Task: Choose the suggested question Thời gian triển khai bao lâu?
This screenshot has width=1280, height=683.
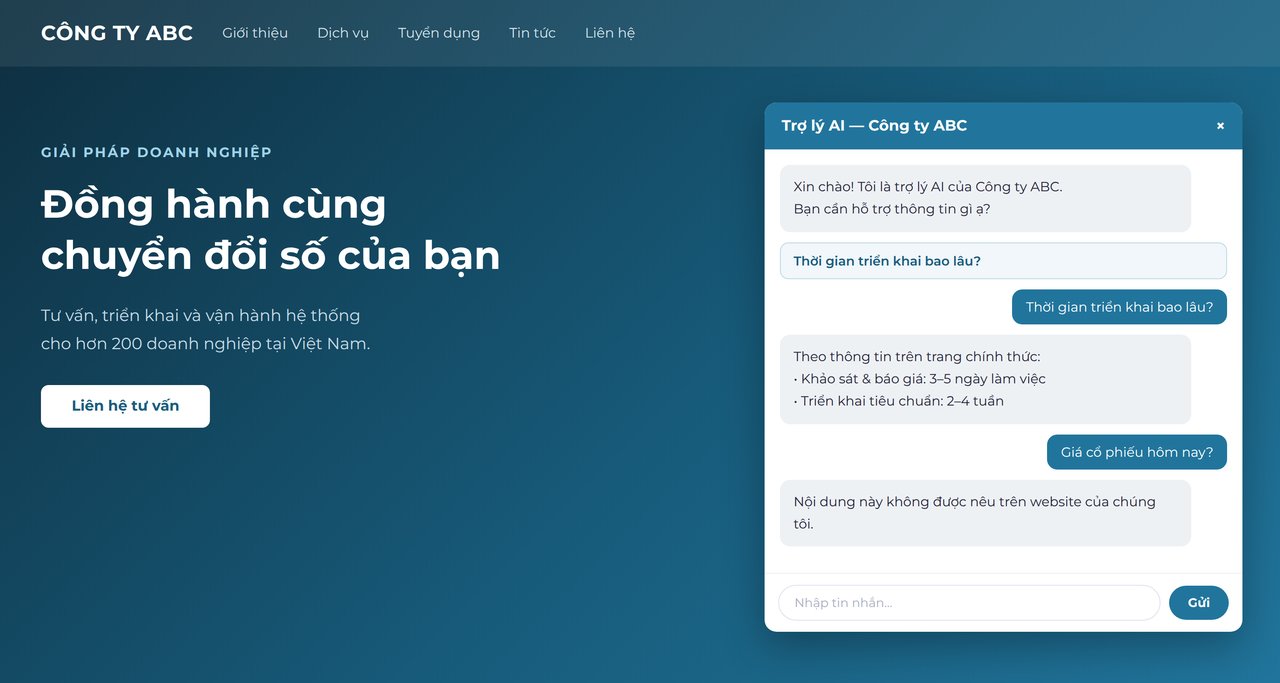Action: click(1003, 261)
